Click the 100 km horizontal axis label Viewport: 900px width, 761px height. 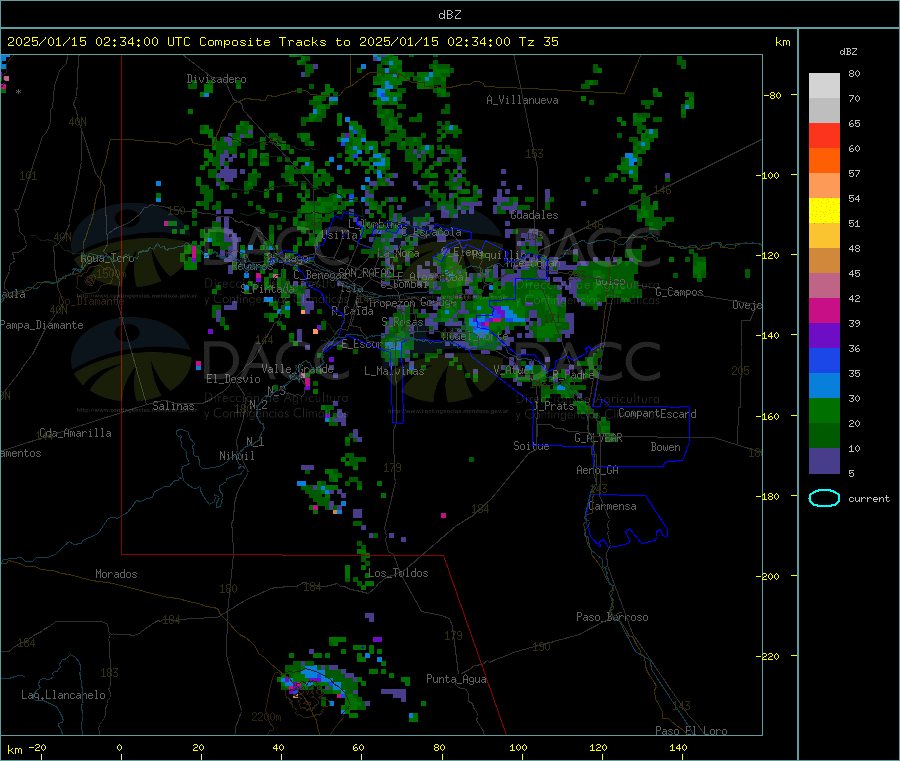tap(518, 747)
